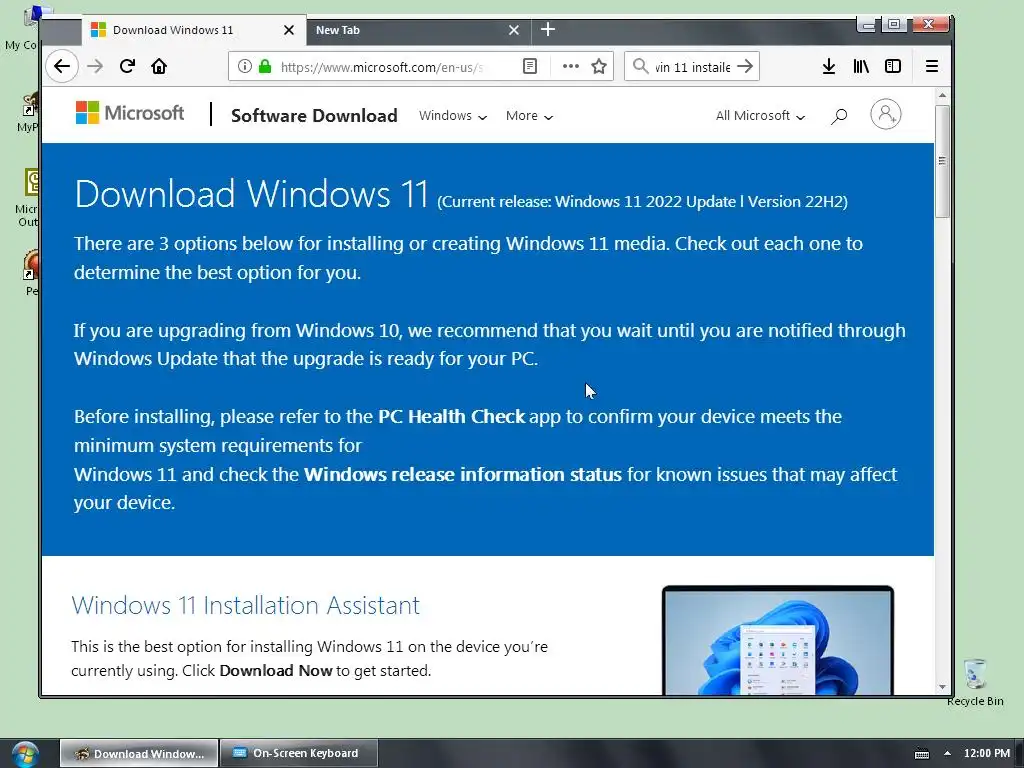1024x768 pixels.
Task: Click the forward navigation arrow
Action: (95, 66)
